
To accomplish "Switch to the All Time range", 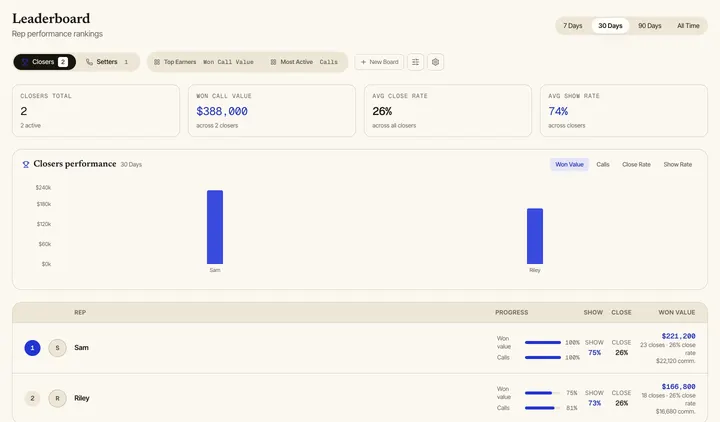I will click(x=688, y=26).
